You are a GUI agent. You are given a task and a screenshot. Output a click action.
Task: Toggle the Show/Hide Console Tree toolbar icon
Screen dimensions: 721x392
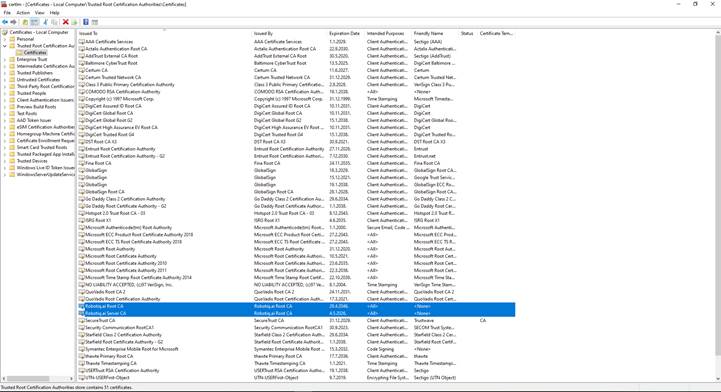point(34,22)
